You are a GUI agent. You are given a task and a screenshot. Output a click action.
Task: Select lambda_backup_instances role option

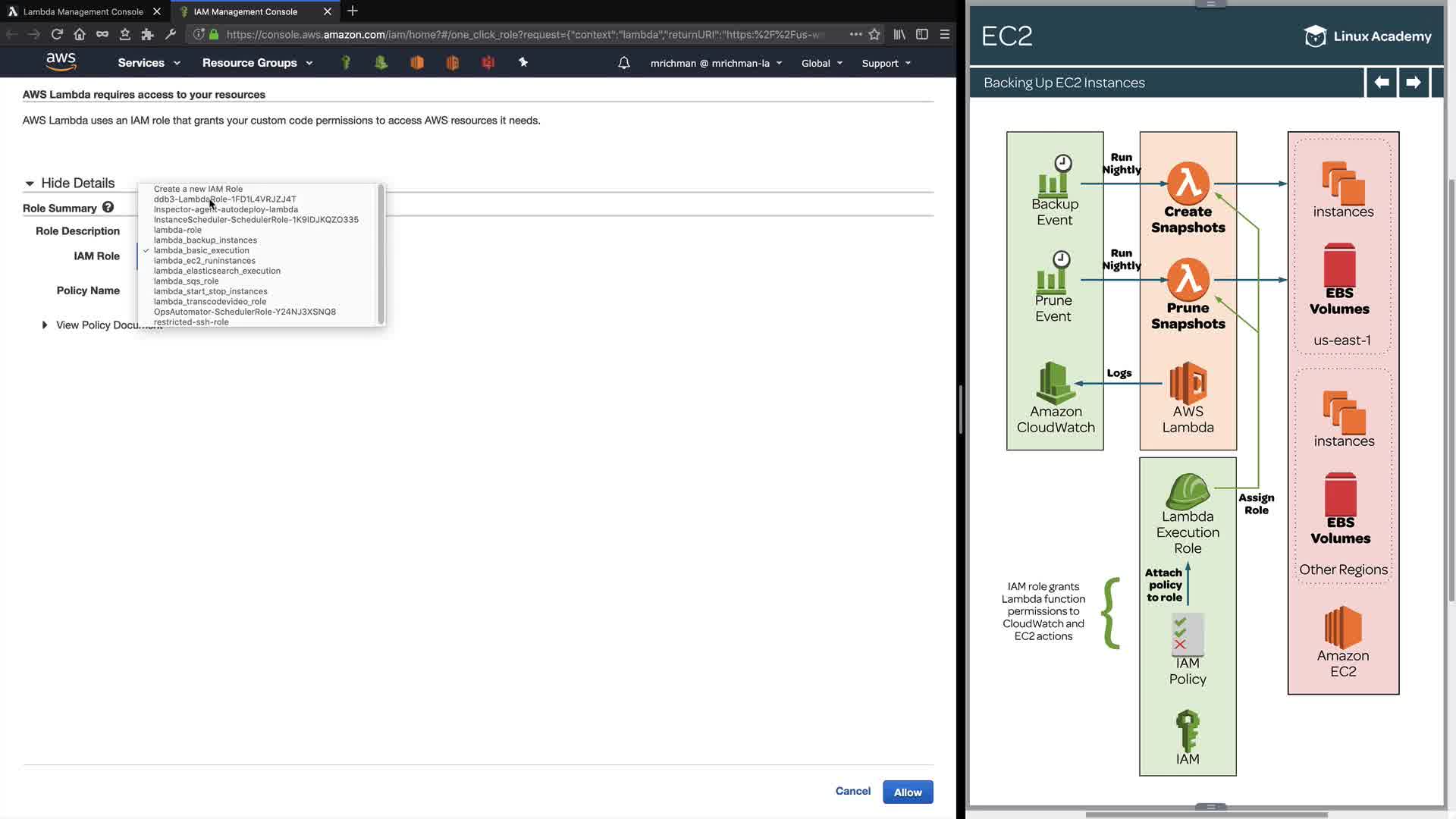[x=205, y=240]
